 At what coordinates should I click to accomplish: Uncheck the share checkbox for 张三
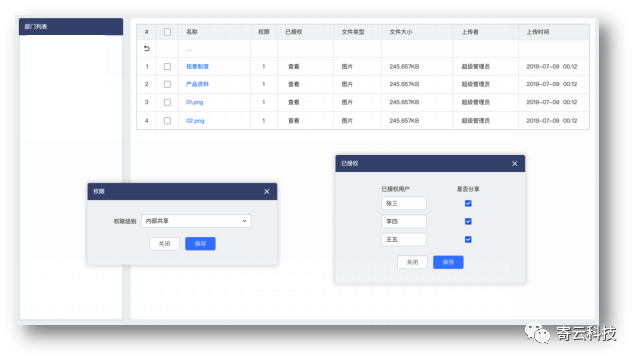468,203
